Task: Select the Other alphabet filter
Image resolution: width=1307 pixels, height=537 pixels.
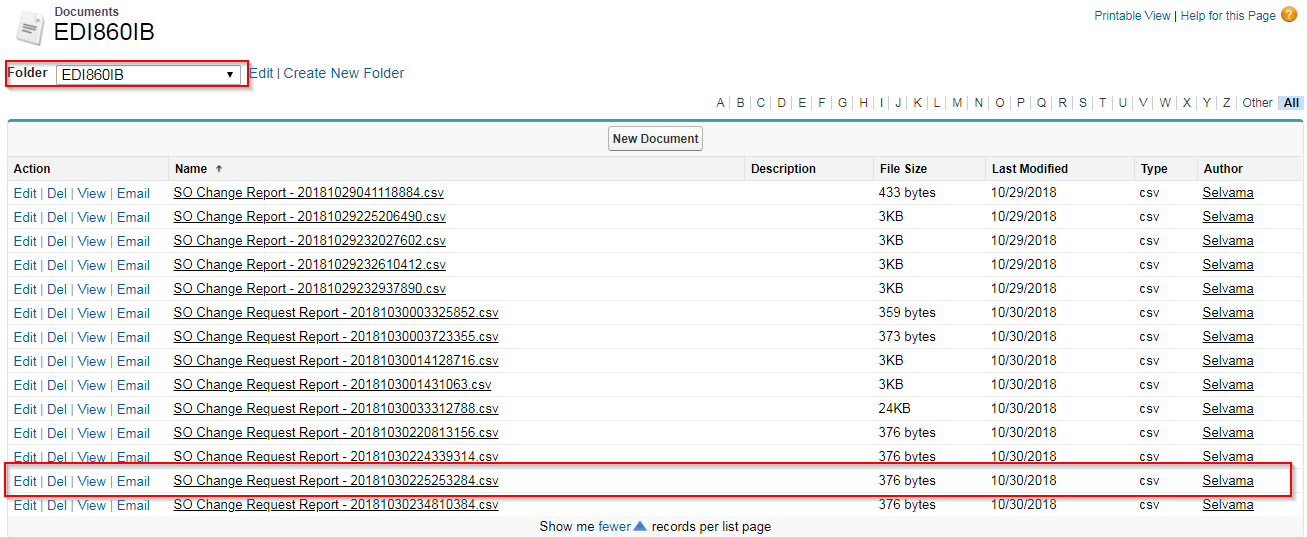Action: coord(1257,103)
